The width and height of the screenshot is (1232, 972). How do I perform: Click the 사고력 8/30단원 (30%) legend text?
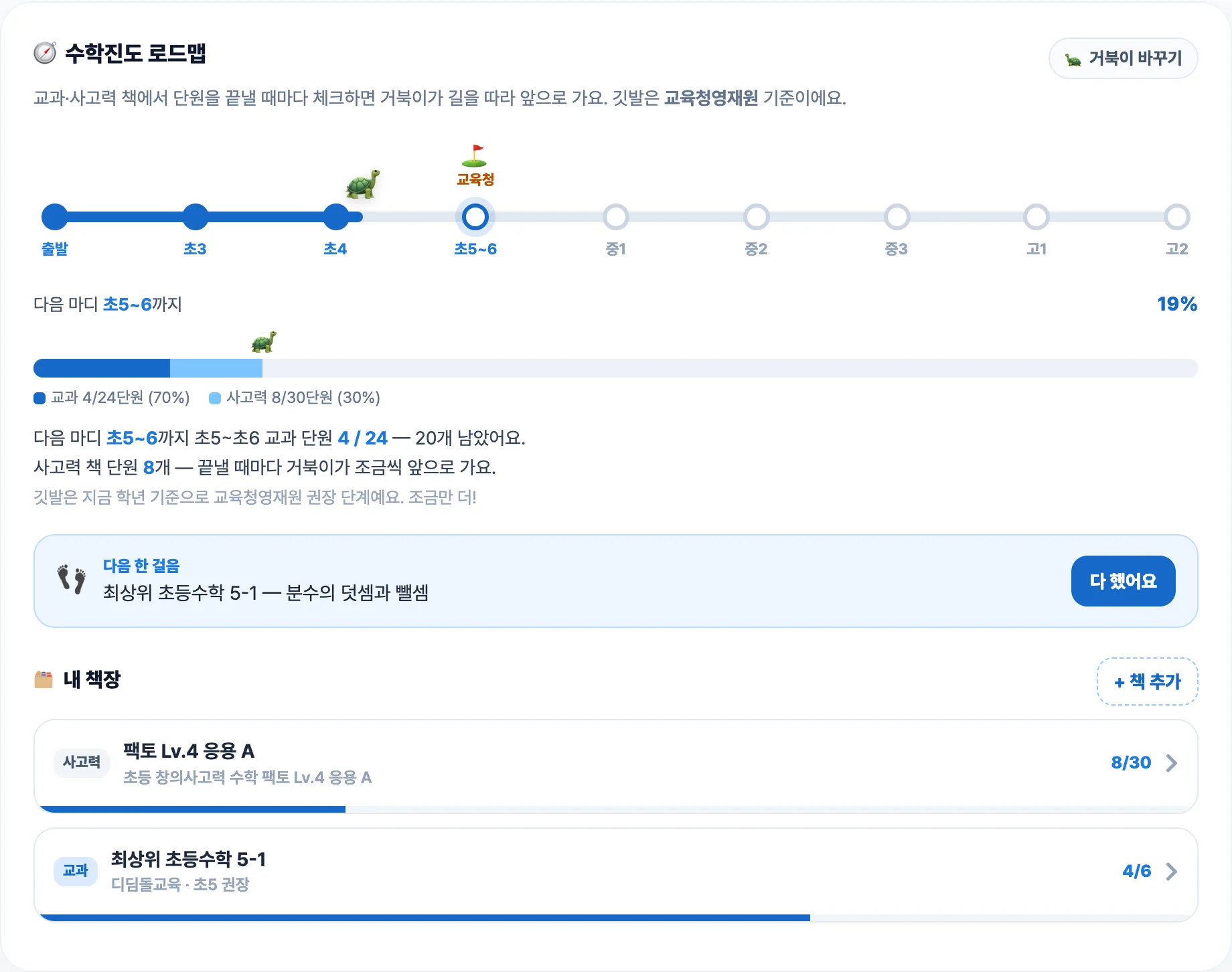click(303, 398)
